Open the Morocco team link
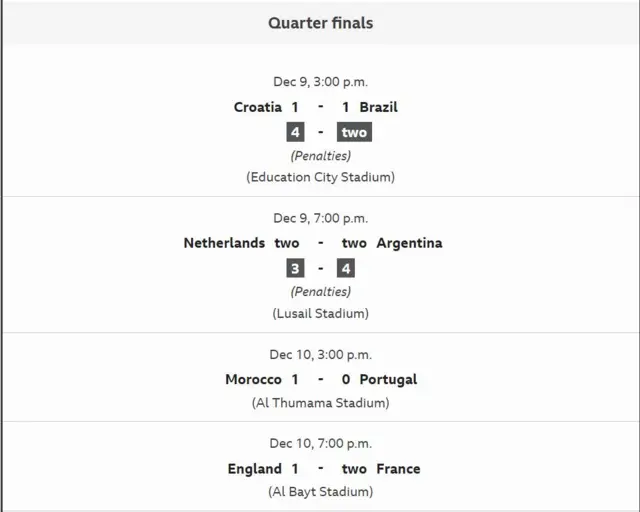 click(x=253, y=380)
